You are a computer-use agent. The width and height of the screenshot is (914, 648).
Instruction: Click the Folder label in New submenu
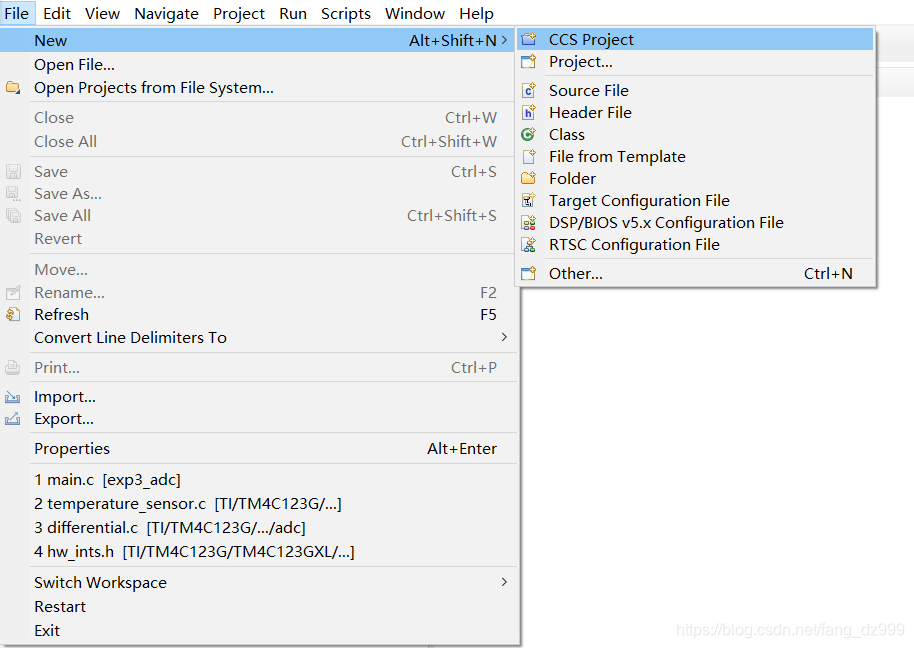point(572,178)
